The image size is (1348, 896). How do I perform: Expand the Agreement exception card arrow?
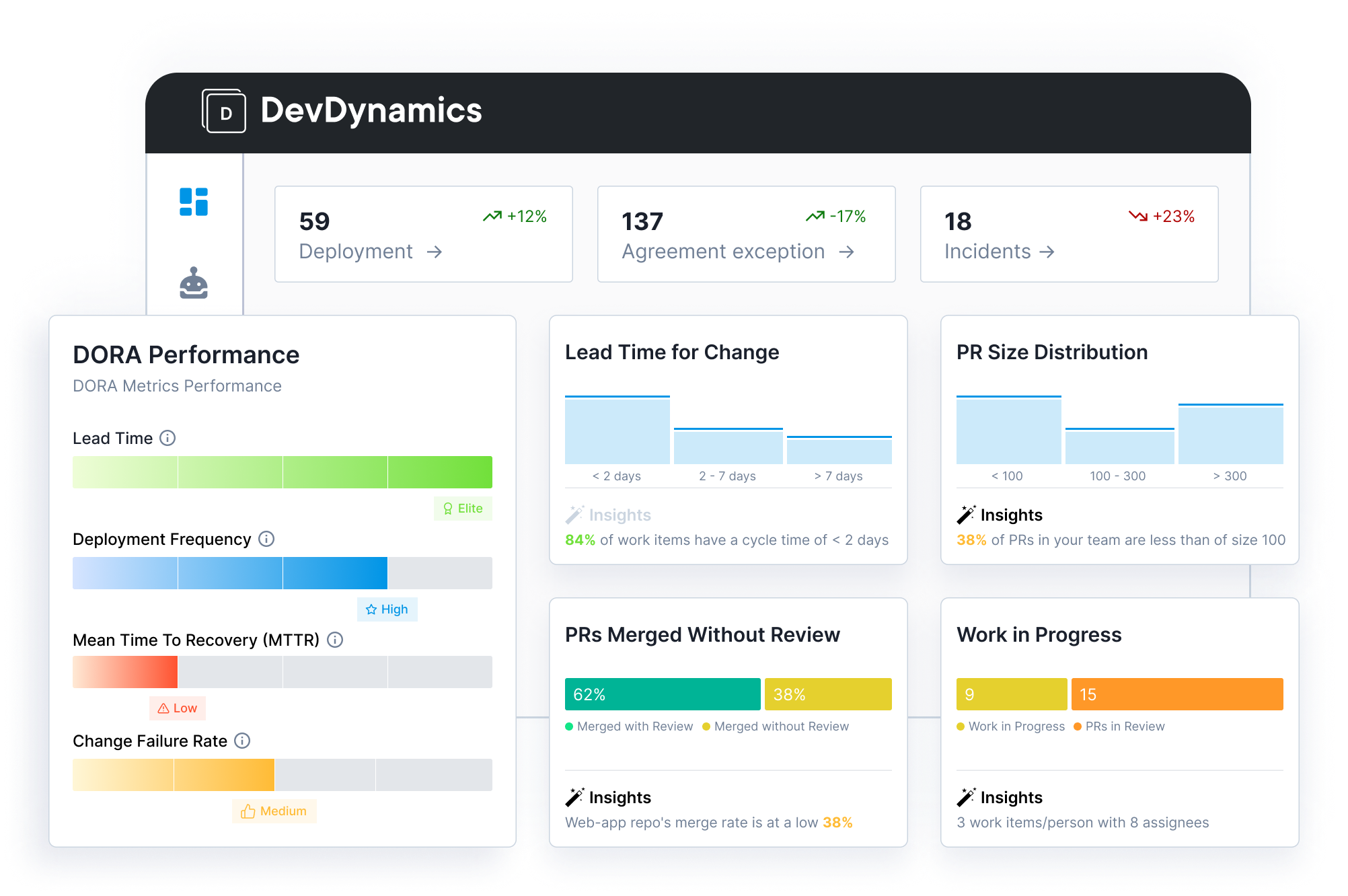tap(848, 253)
